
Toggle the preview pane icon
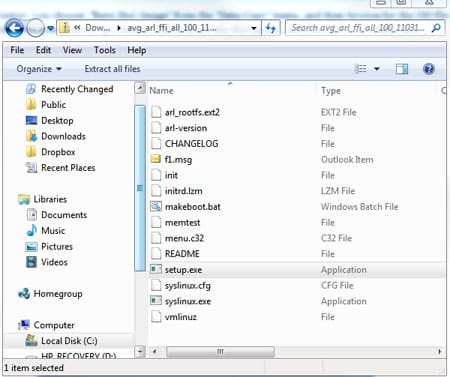click(x=402, y=69)
